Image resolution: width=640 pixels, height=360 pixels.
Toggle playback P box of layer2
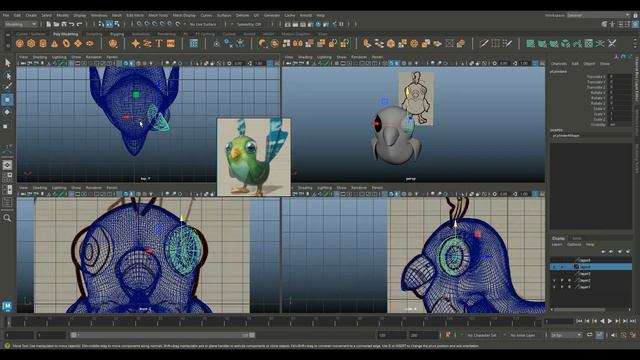click(562, 280)
